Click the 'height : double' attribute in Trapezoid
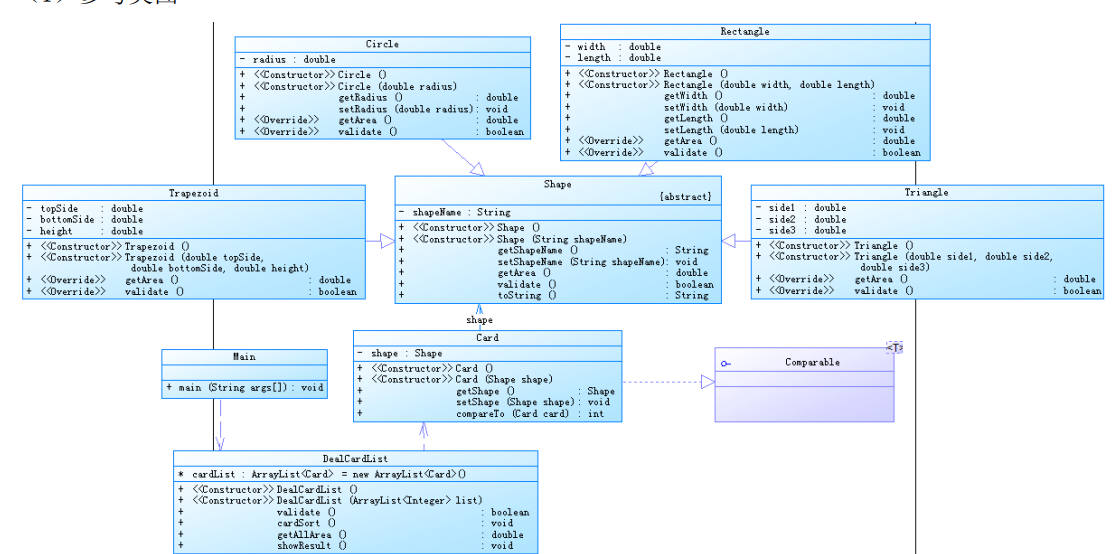1116x554 pixels. coord(91,231)
